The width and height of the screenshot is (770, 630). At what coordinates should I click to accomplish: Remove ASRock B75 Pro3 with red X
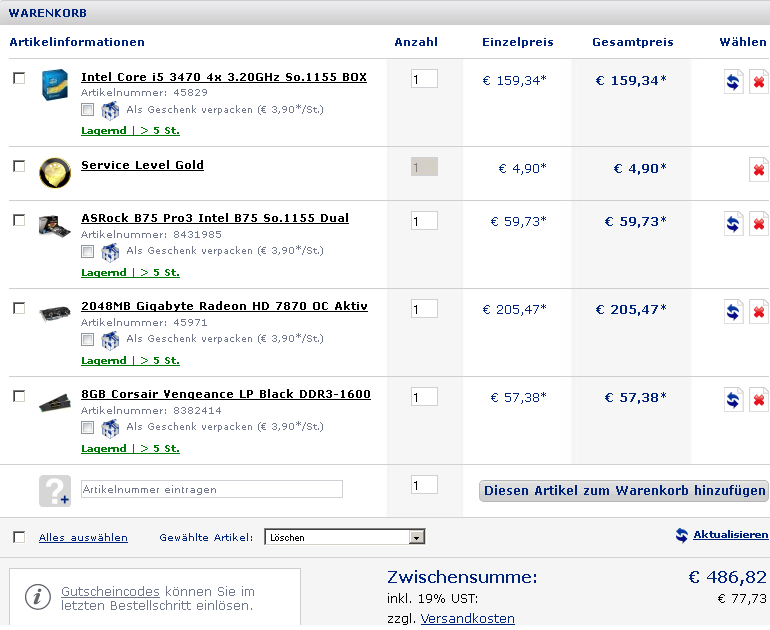coord(759,224)
